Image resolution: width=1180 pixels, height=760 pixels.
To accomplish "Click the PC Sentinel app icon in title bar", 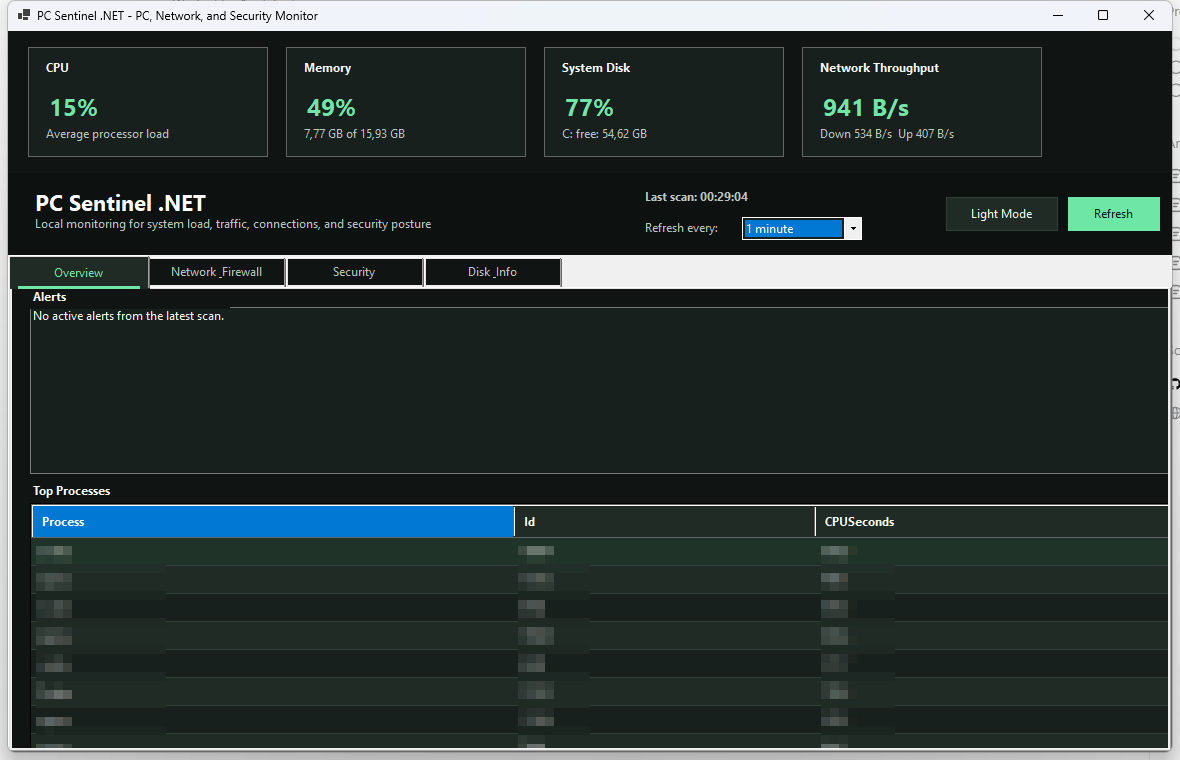I will coord(23,15).
